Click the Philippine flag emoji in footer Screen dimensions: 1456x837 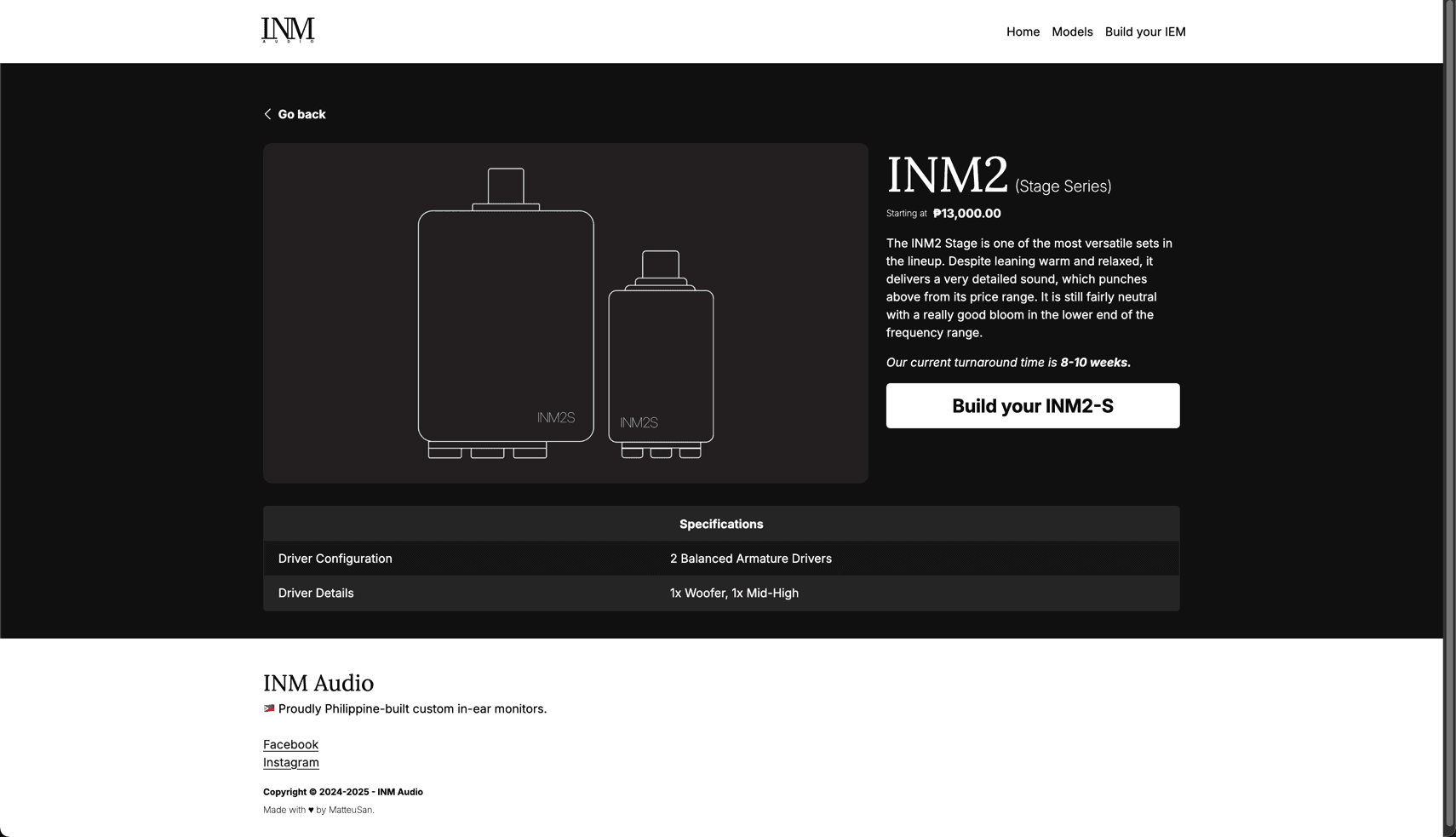[269, 708]
